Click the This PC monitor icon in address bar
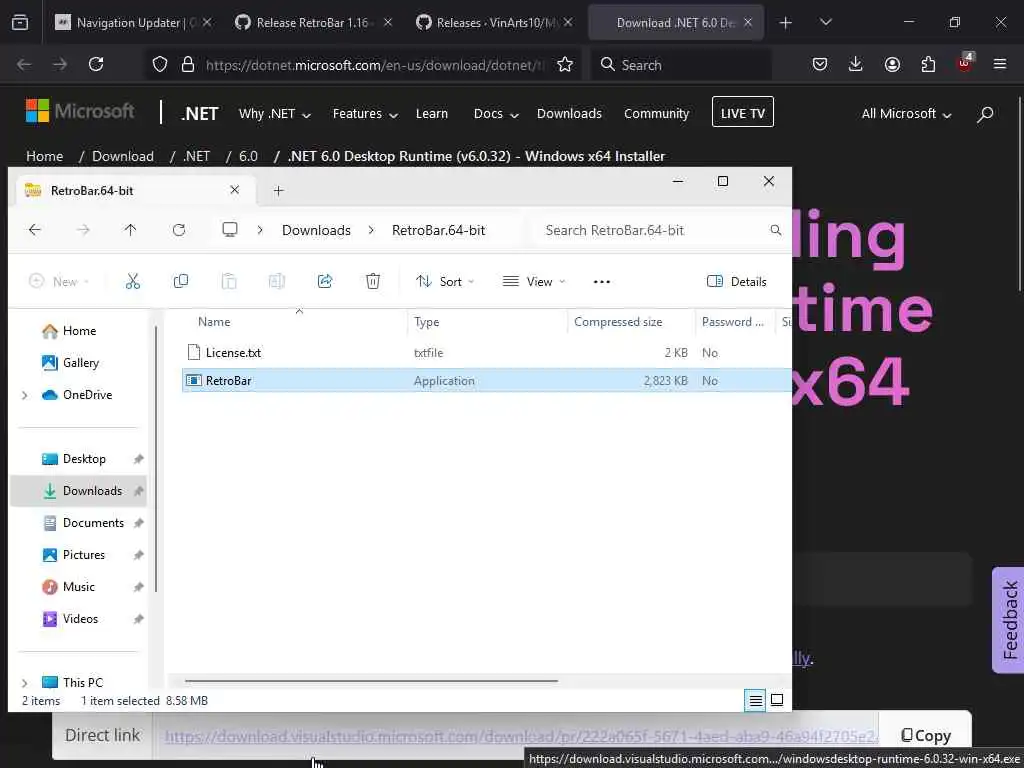 [x=230, y=230]
